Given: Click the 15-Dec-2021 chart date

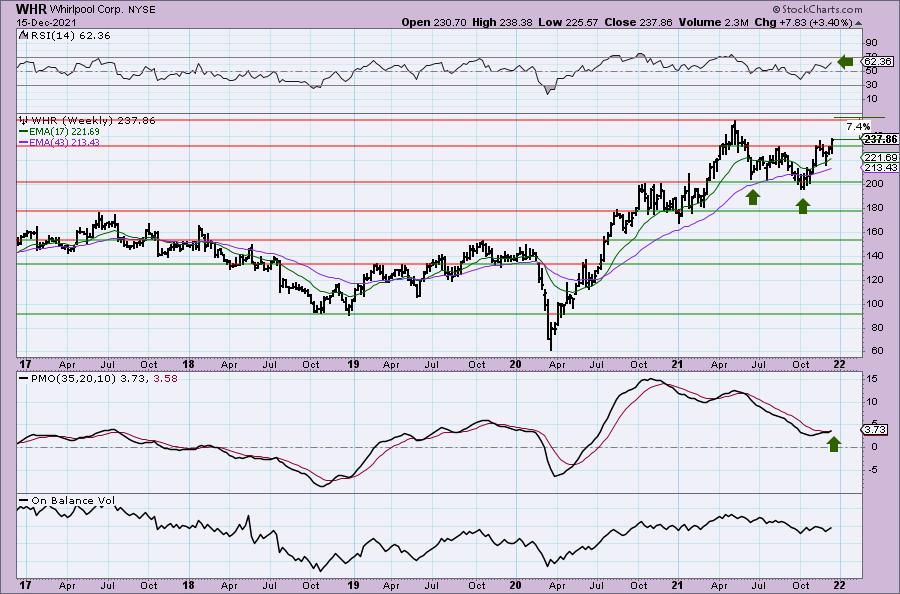Looking at the screenshot, I should pyautogui.click(x=44, y=22).
